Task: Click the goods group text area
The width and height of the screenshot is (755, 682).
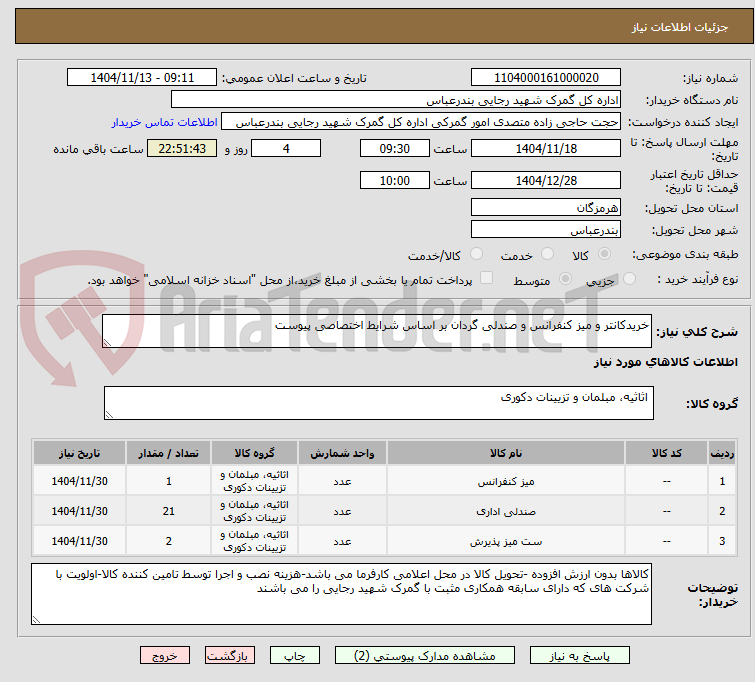Action: [x=378, y=403]
